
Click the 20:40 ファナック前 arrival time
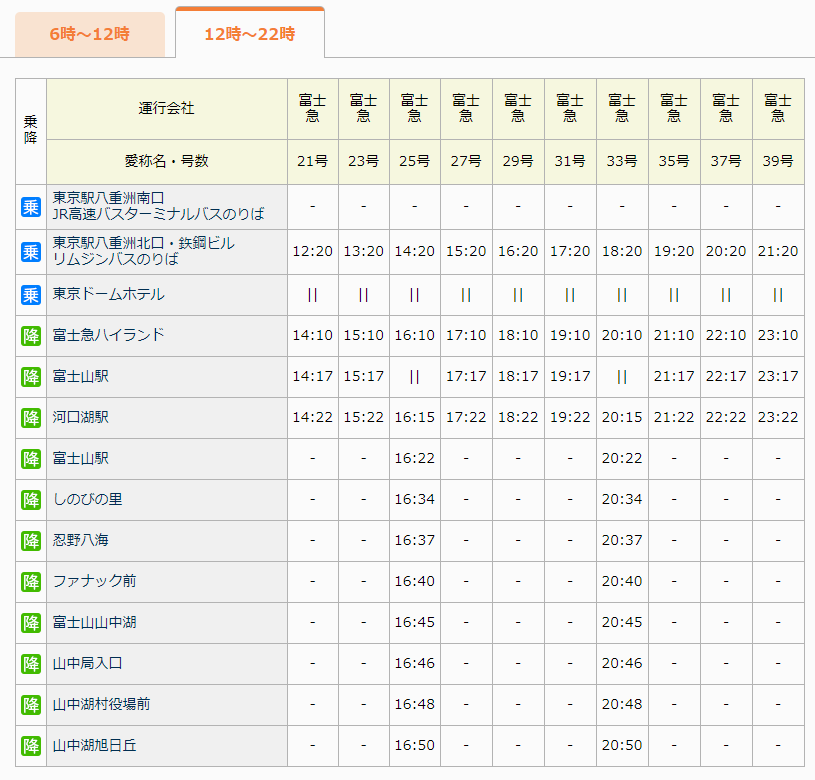pos(622,581)
